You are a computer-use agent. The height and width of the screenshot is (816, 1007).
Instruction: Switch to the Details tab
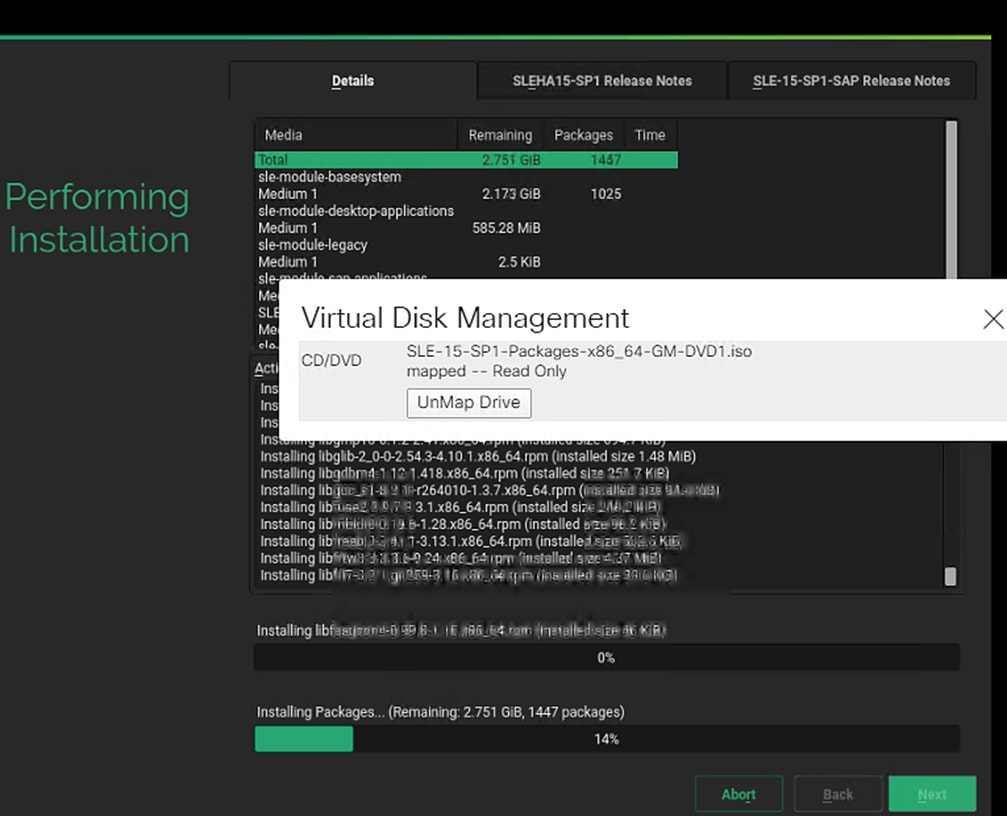click(x=353, y=81)
